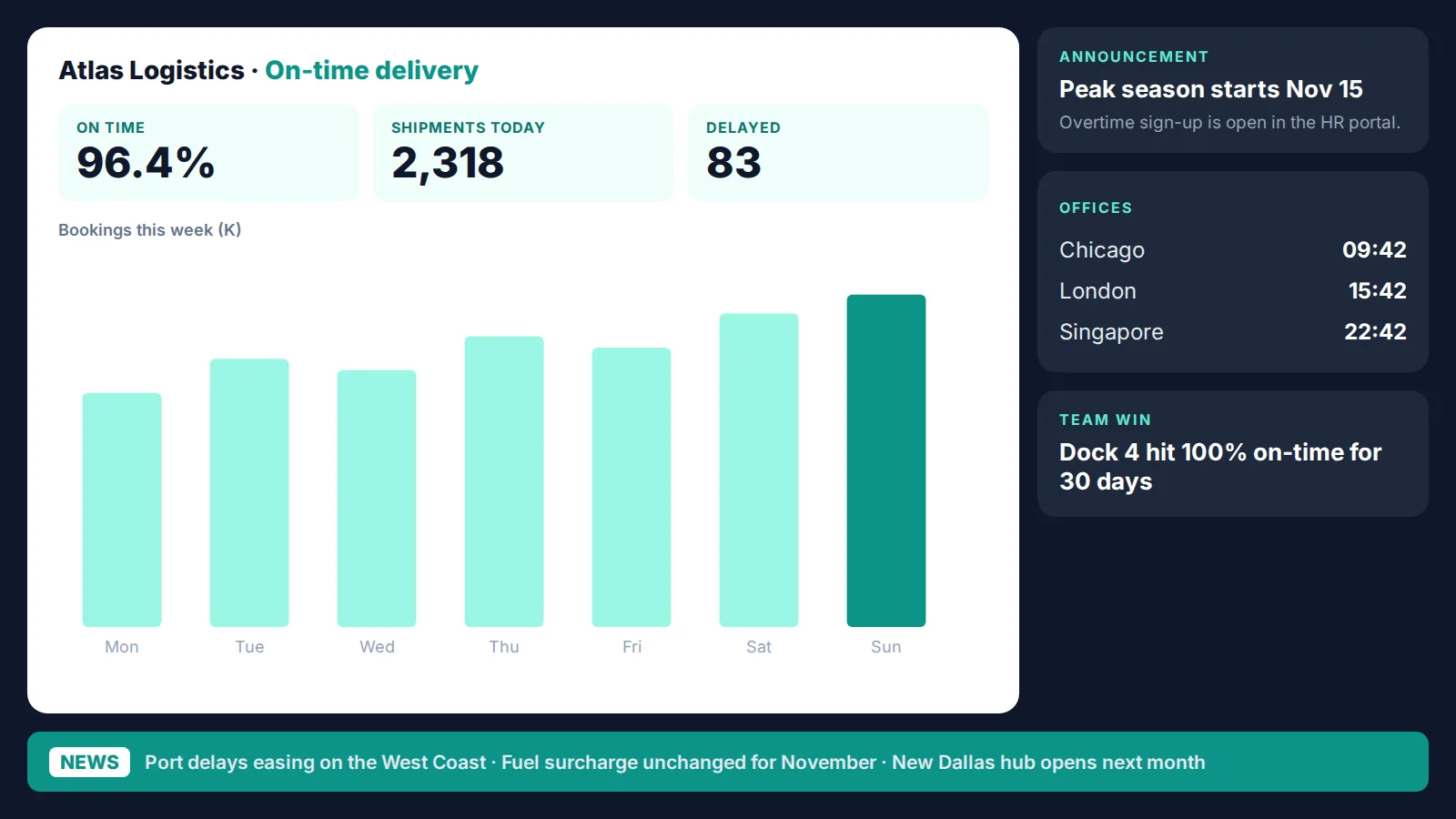Click 'Port delays easing on the West Coast'
The height and width of the screenshot is (819, 1456).
316,762
